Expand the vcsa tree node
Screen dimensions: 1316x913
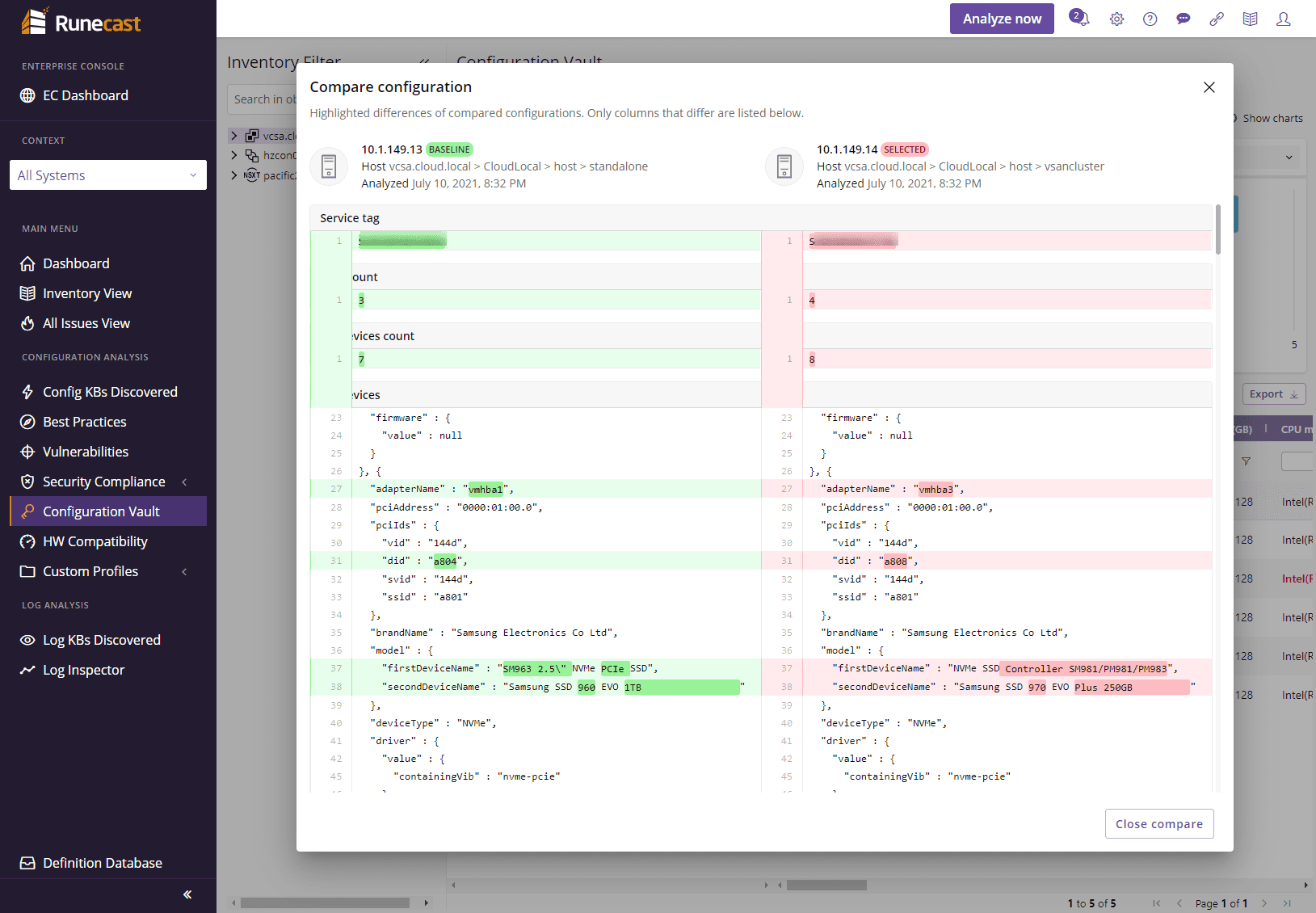coord(234,136)
